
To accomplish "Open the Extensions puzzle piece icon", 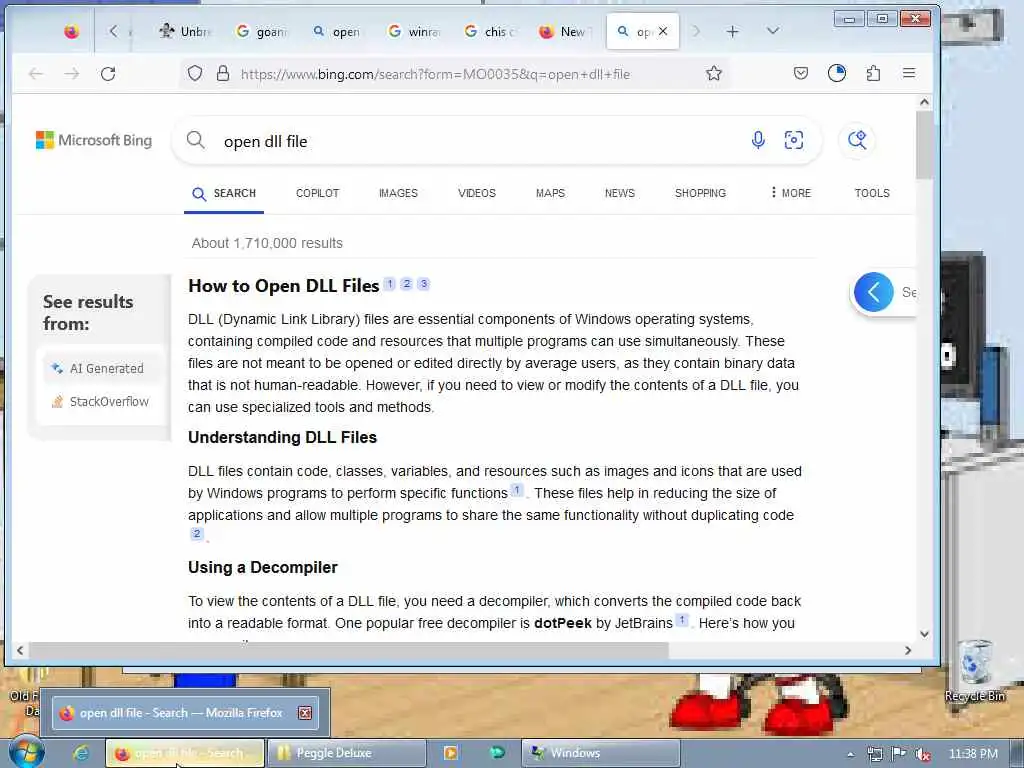I will [x=873, y=73].
